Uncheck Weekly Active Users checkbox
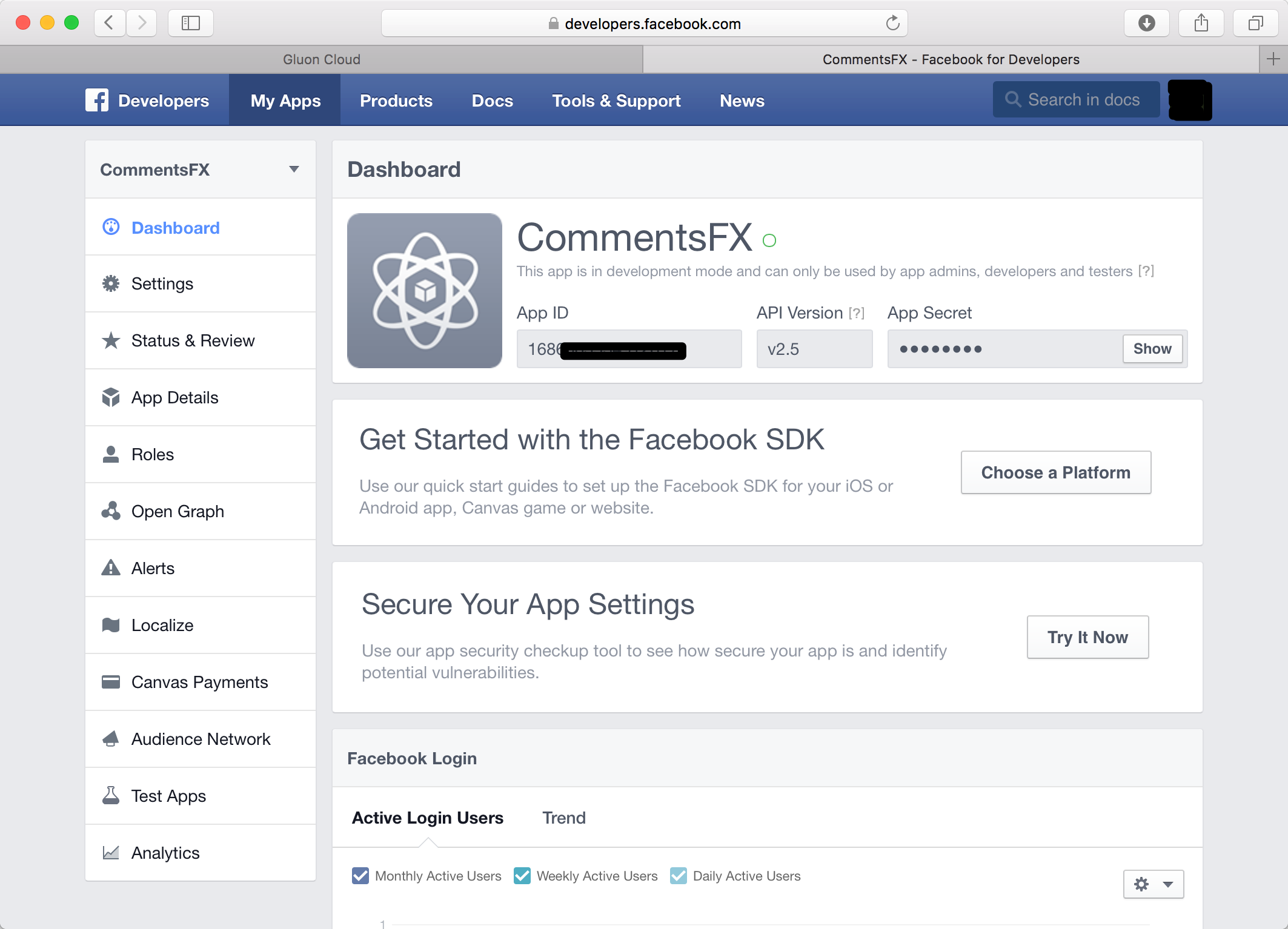The height and width of the screenshot is (929, 1288). pos(522,876)
